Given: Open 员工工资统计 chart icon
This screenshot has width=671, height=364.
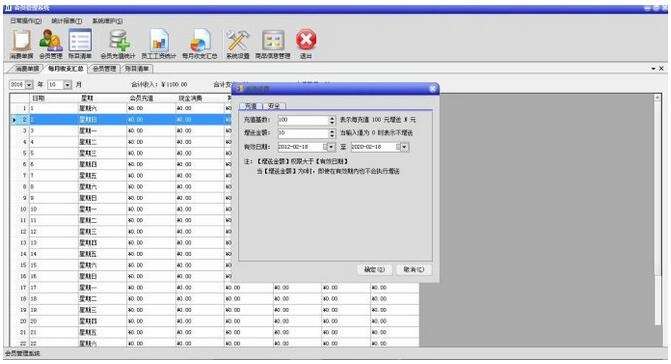Looking at the screenshot, I should tap(159, 44).
